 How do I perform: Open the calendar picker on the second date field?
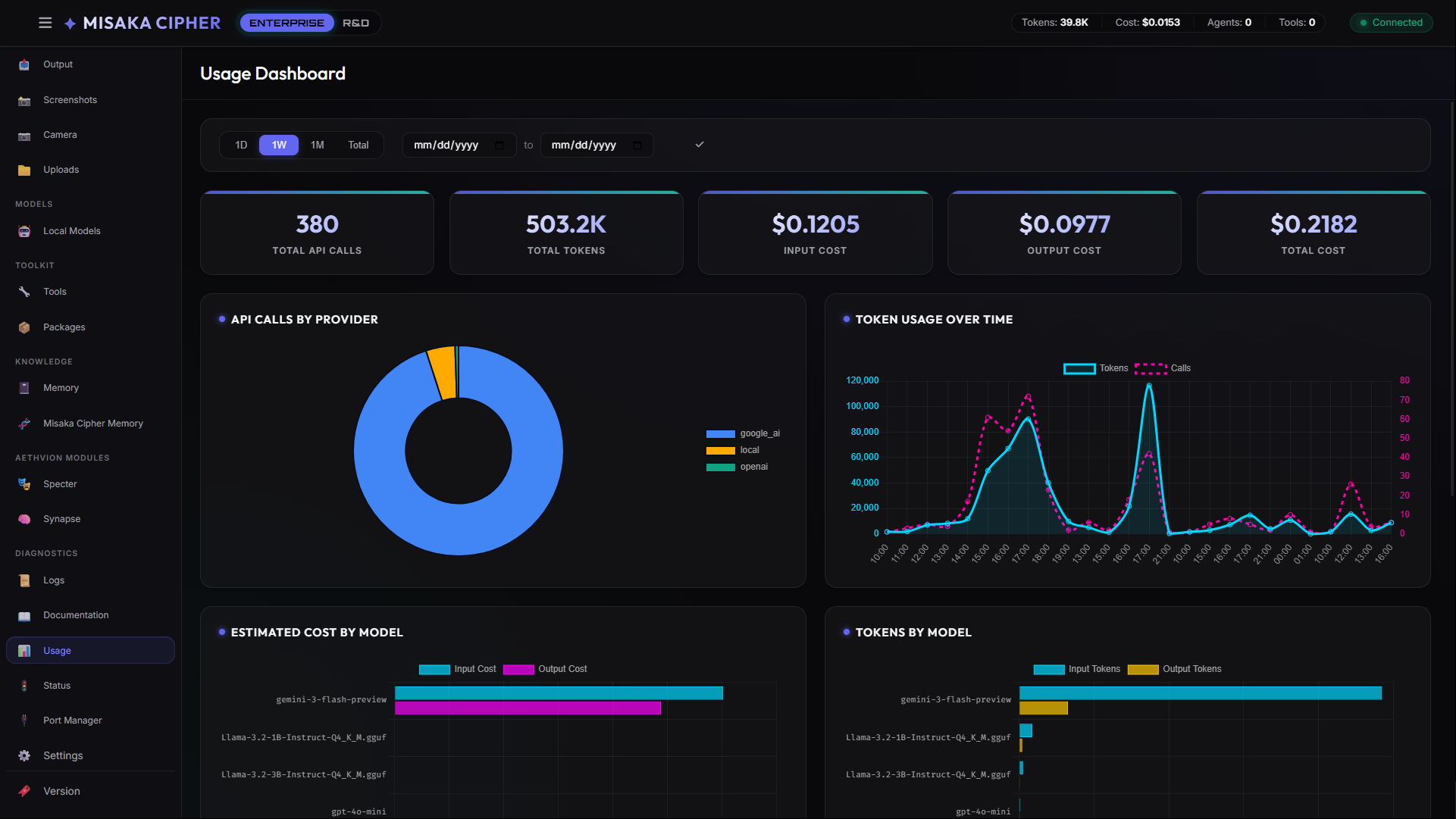[637, 145]
